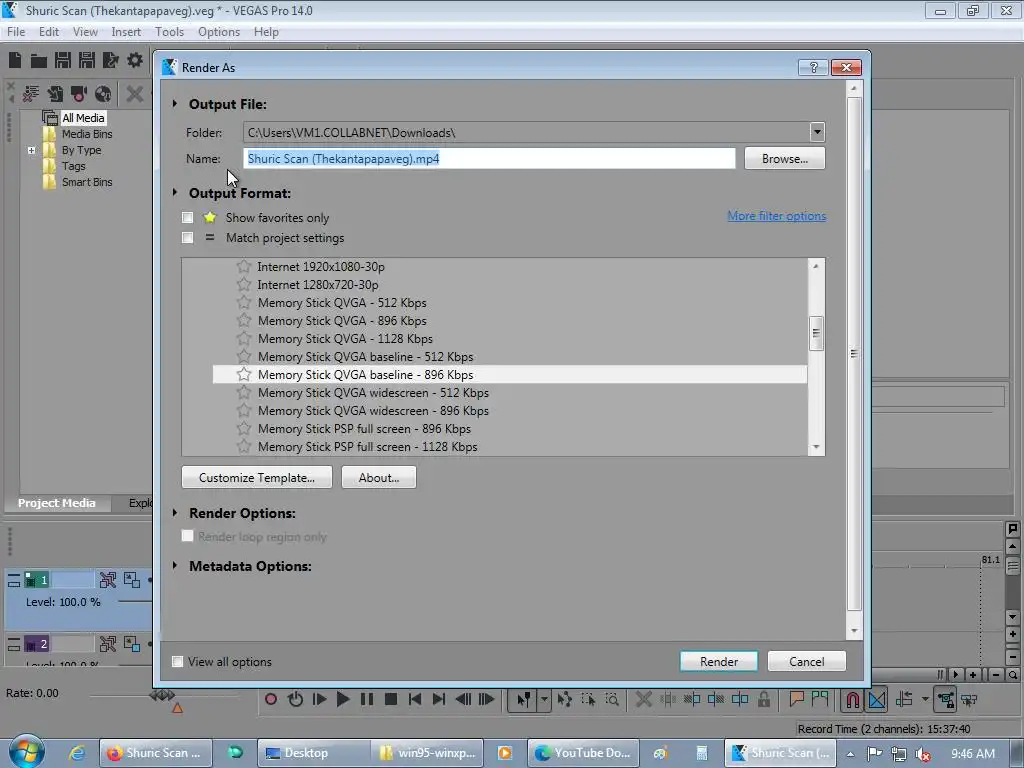
Task: Select the Selection Edit tool icon
Action: (588, 699)
